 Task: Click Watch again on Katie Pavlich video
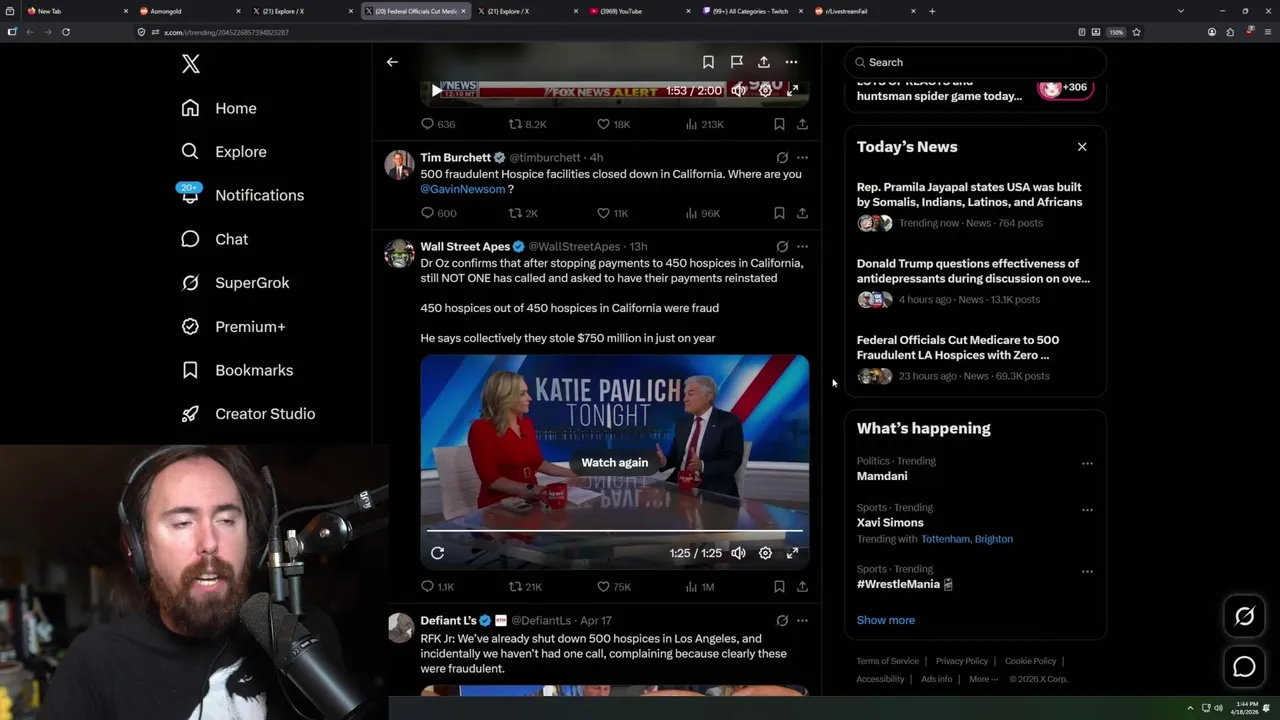615,462
